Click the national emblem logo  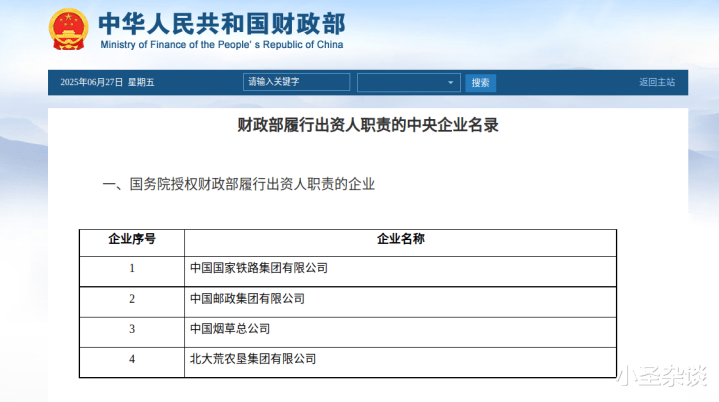68,29
